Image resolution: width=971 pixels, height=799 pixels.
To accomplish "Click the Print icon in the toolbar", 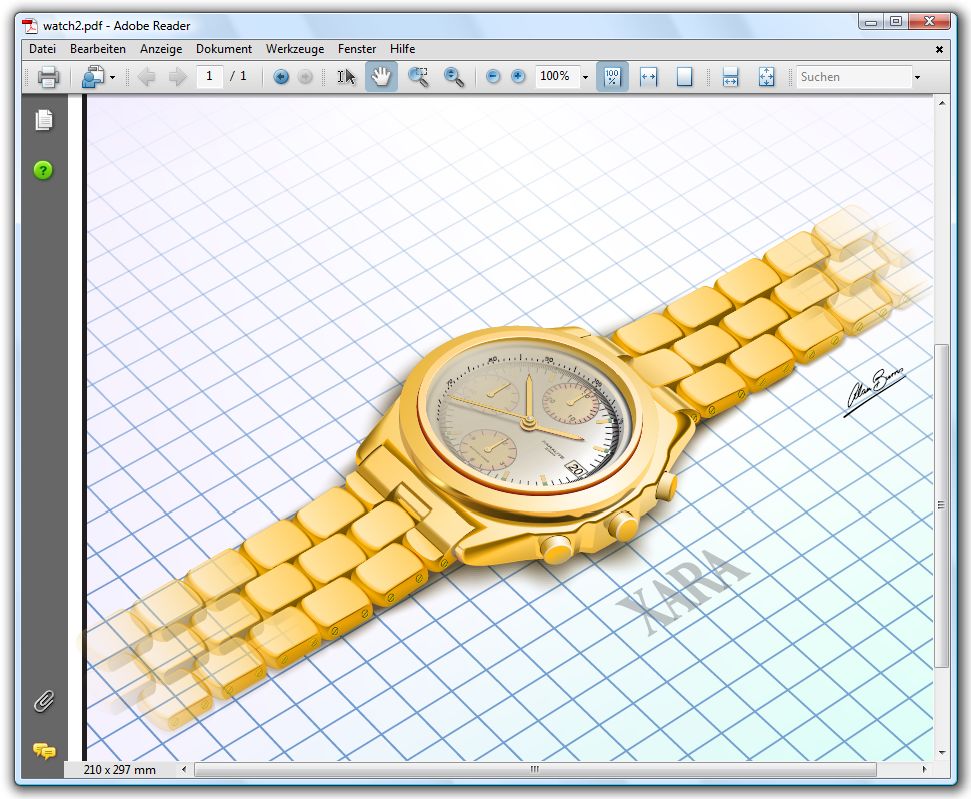I will pos(48,77).
